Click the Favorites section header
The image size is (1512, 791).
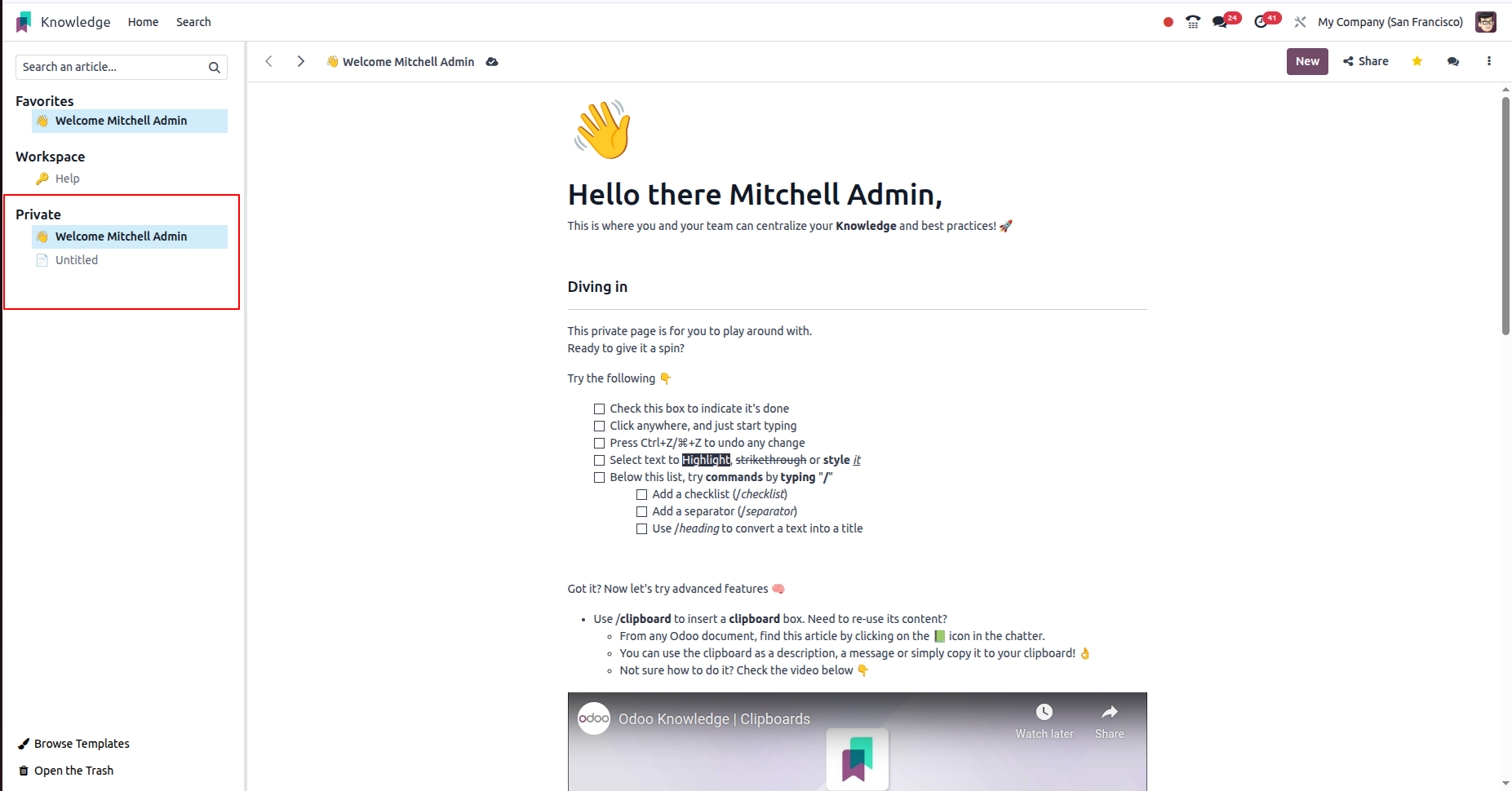(x=45, y=101)
